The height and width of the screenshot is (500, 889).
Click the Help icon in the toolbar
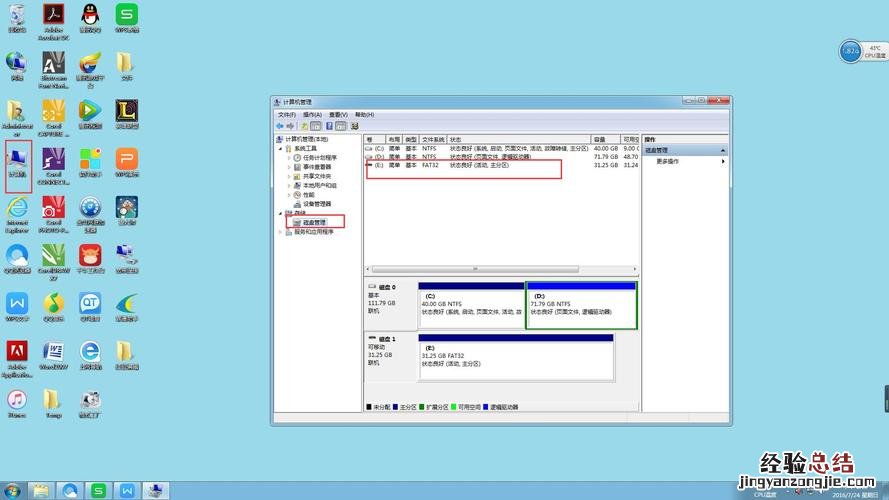tap(328, 126)
